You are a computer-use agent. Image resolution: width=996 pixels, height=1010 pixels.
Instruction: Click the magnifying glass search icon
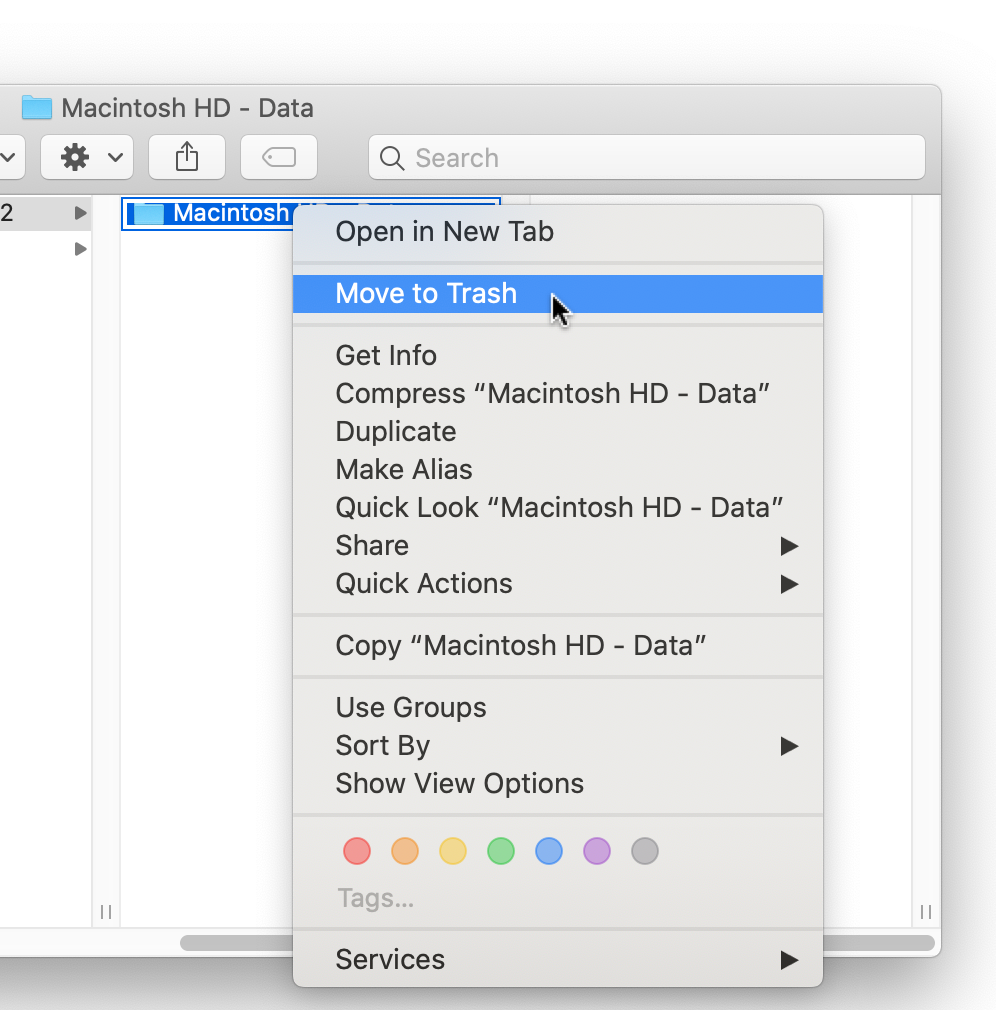[392, 158]
